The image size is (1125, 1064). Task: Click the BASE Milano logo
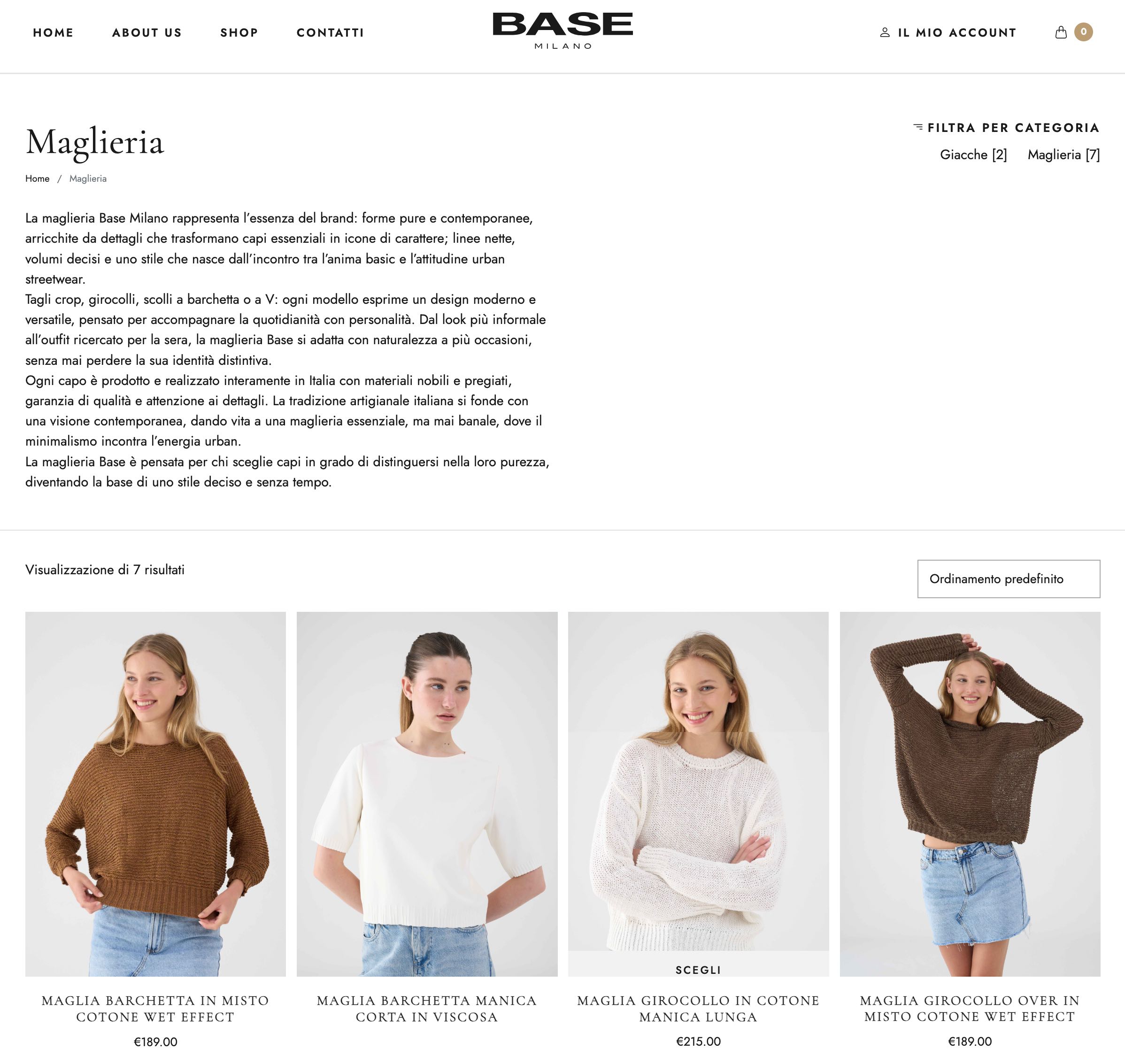(562, 31)
